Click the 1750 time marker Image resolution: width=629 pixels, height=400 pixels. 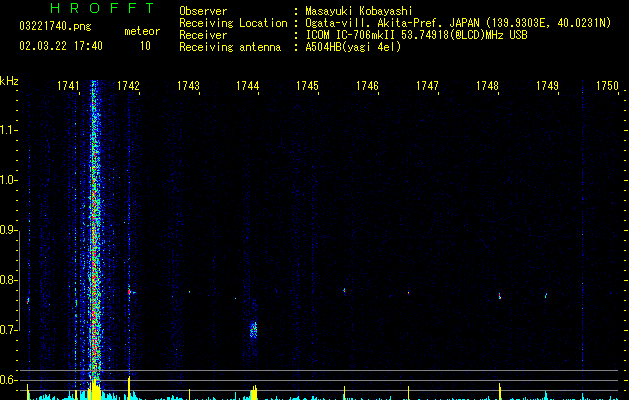(x=607, y=86)
